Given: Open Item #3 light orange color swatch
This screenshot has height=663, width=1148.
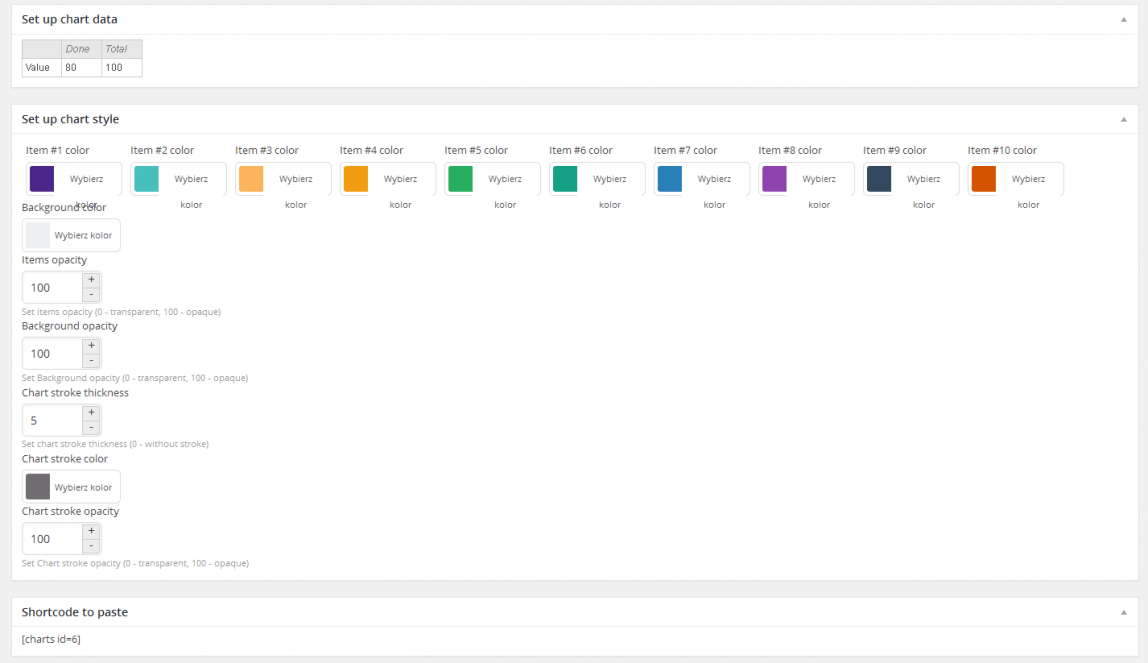Looking at the screenshot, I should (x=251, y=179).
